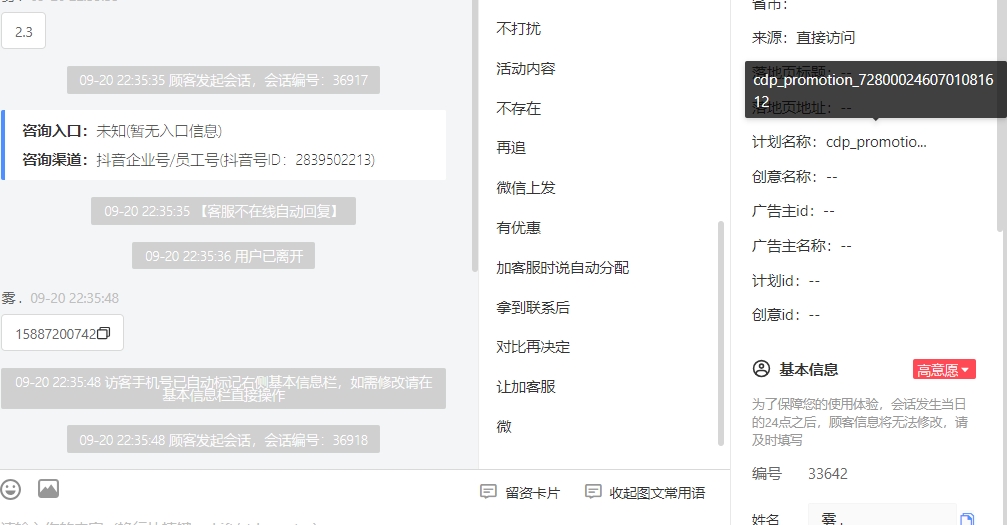This screenshot has height=525, width=1007.
Task: Select quick phrase 不打扰
Action: tap(519, 29)
